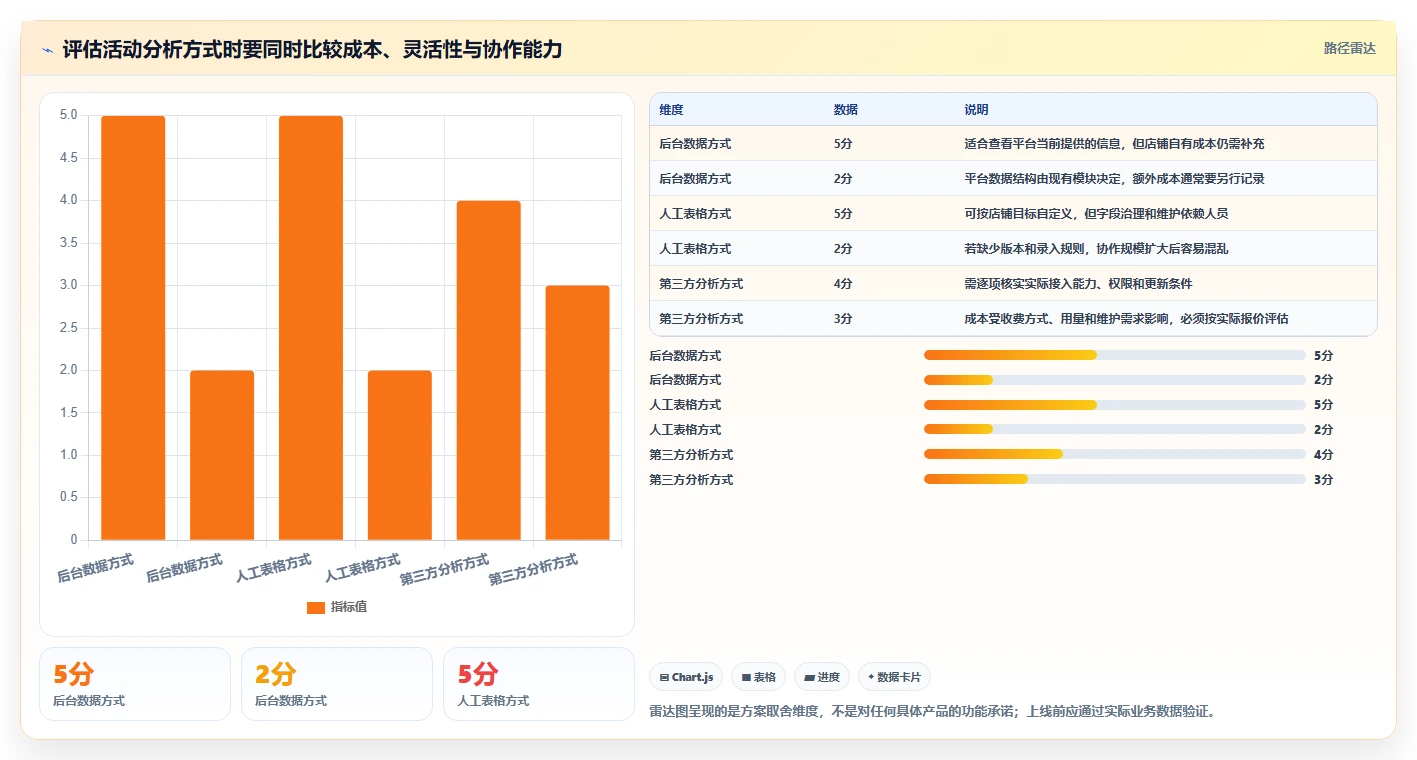Click the 人工表格方式 2分 progress bar

point(1115,429)
